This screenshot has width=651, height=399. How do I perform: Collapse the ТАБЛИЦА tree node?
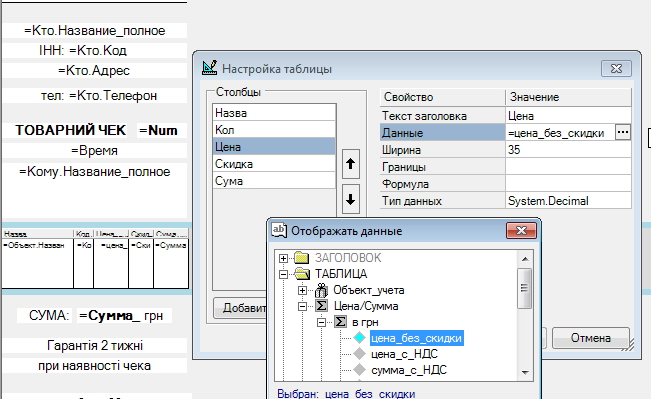[283, 274]
